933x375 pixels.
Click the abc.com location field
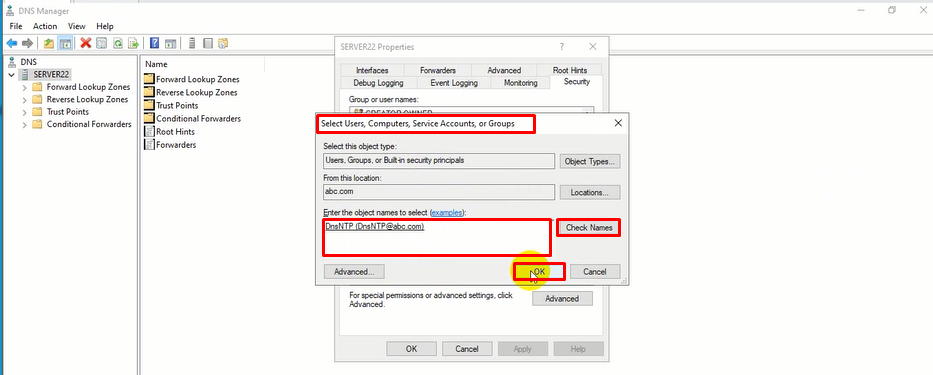pos(439,192)
